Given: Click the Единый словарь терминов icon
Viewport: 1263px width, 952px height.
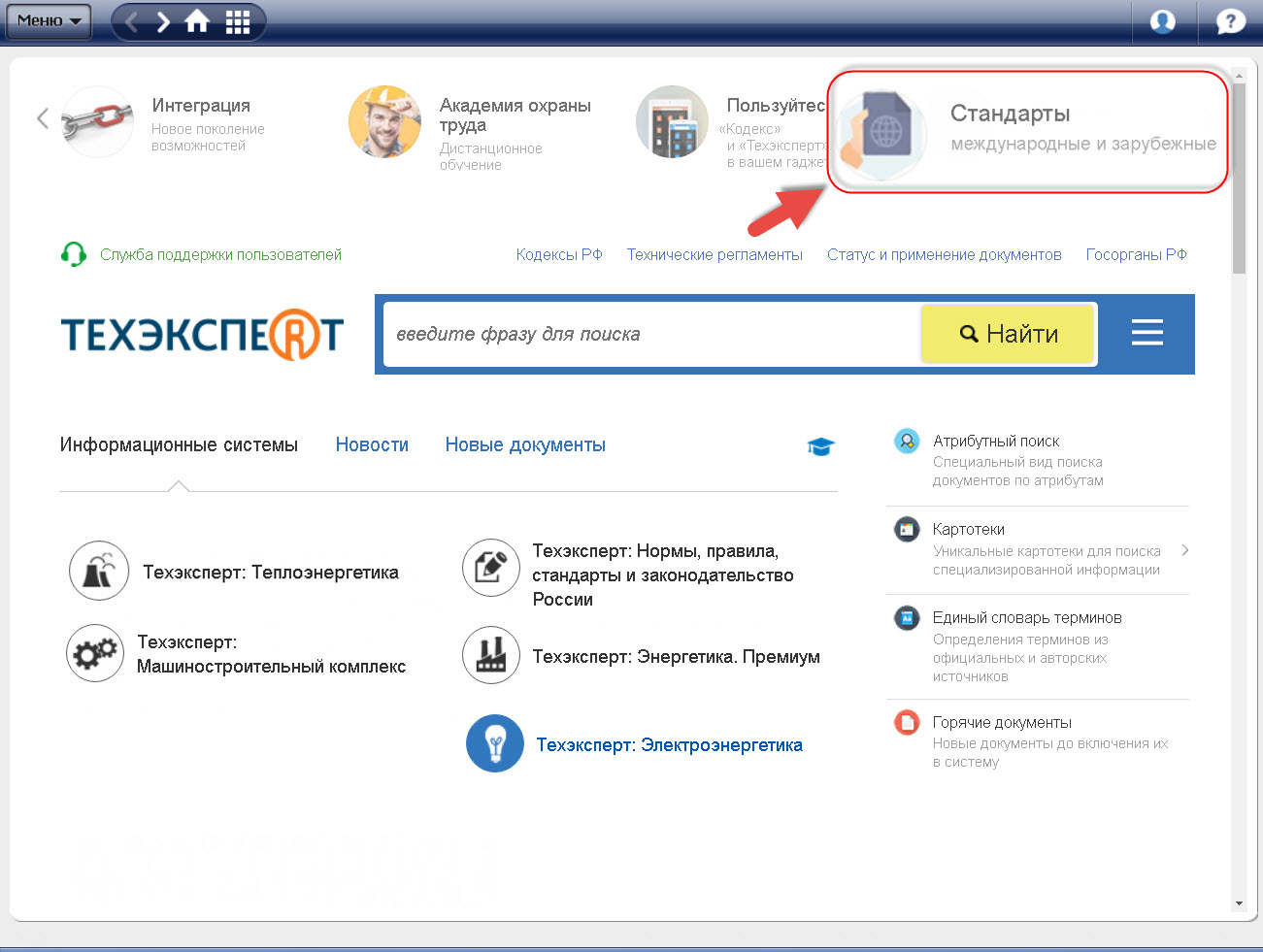Looking at the screenshot, I should tap(907, 618).
